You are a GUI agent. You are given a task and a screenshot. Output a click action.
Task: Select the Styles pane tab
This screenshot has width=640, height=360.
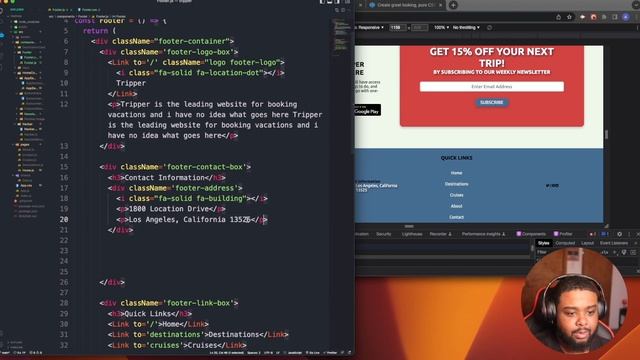[x=544, y=243]
